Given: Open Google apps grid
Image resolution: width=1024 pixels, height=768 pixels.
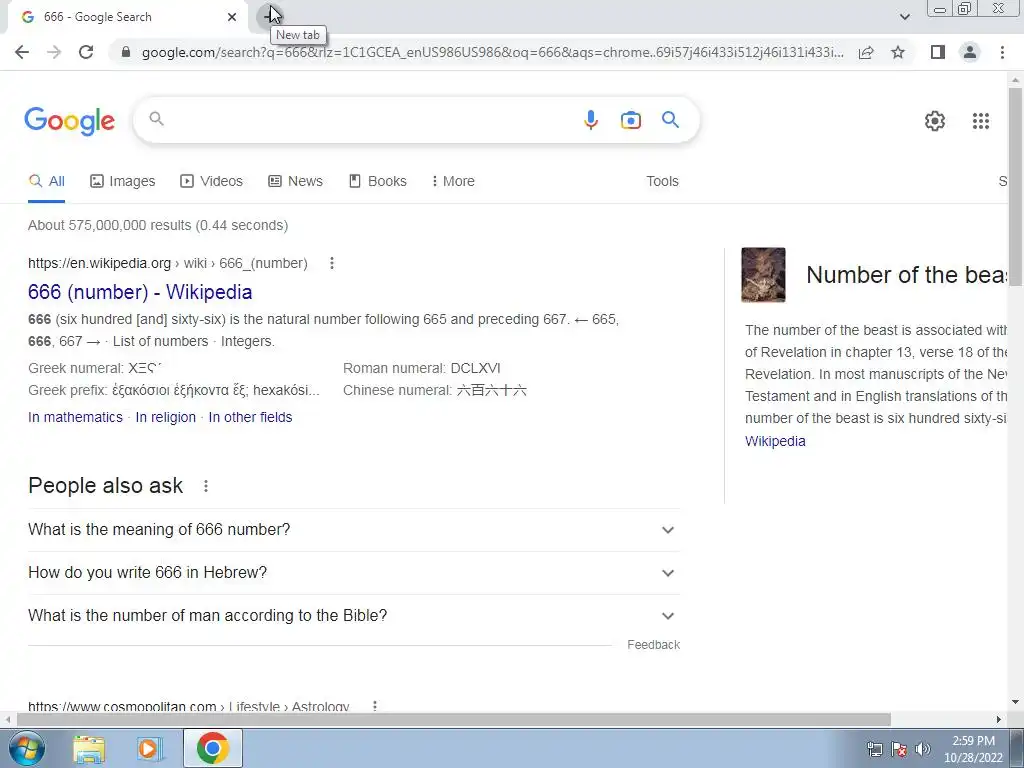Looking at the screenshot, I should 980,121.
